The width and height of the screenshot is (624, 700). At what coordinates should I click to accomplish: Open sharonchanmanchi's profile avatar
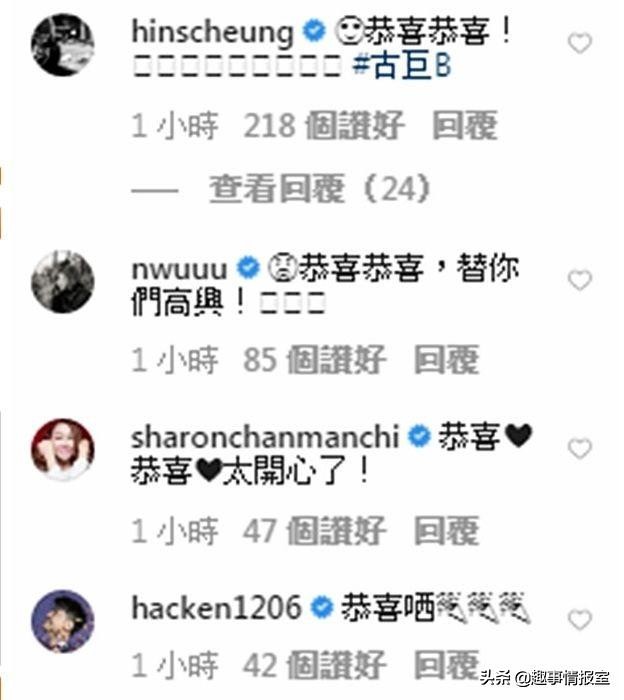pyautogui.click(x=62, y=449)
